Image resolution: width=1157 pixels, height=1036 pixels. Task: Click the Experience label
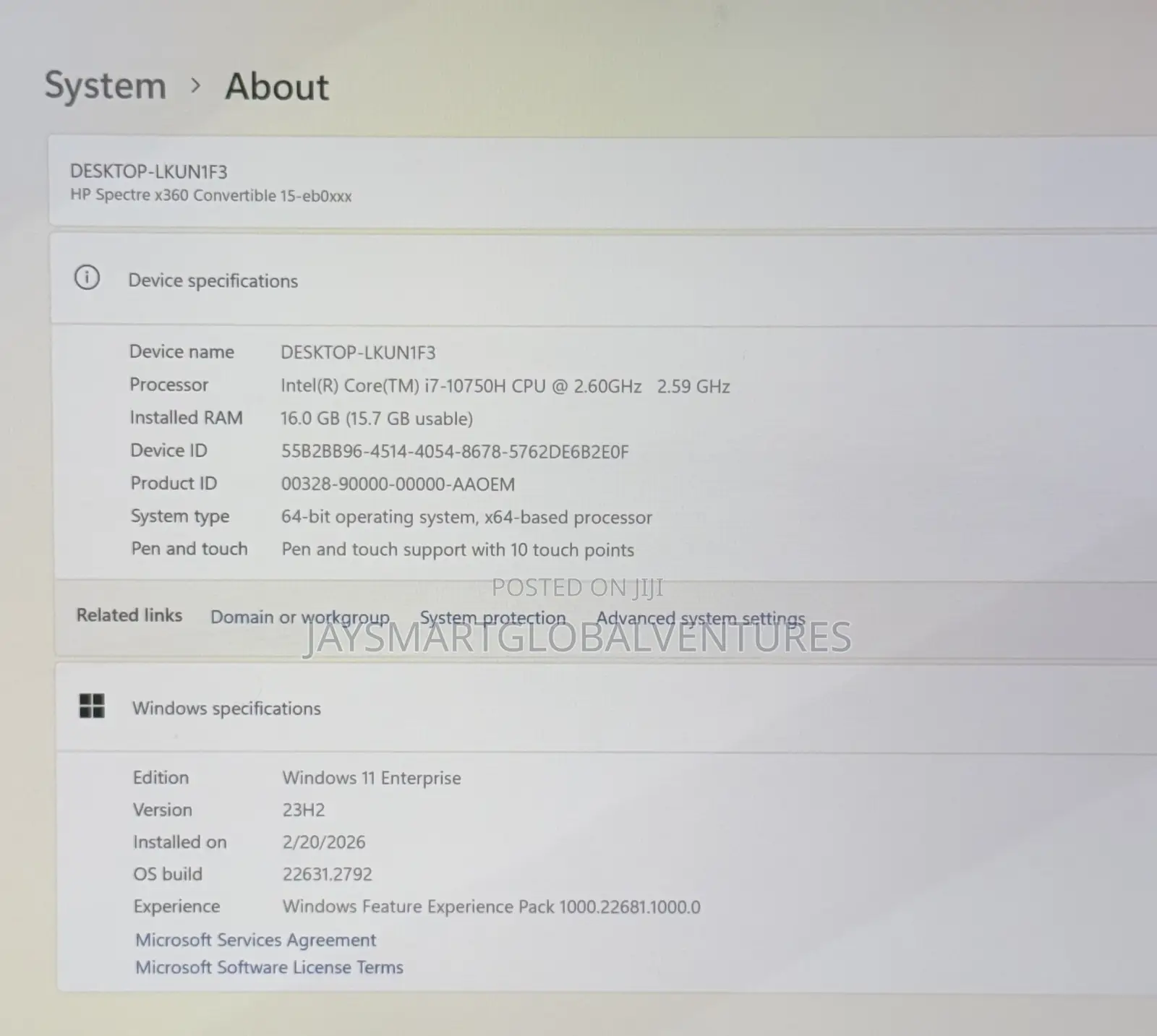(x=176, y=907)
